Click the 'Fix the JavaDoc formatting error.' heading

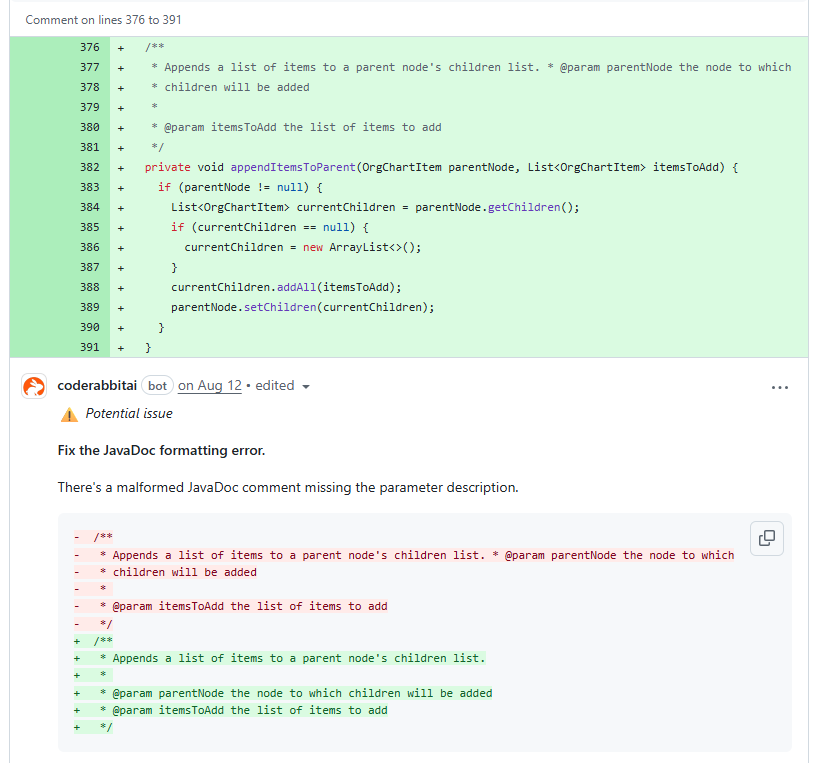click(x=161, y=450)
